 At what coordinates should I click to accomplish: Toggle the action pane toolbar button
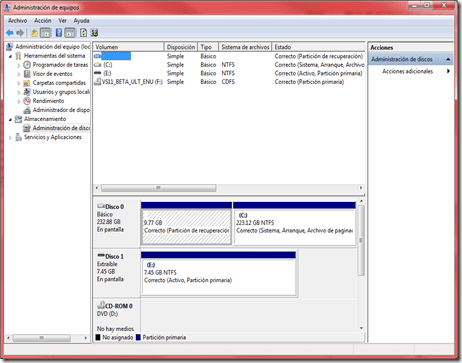tap(70, 33)
